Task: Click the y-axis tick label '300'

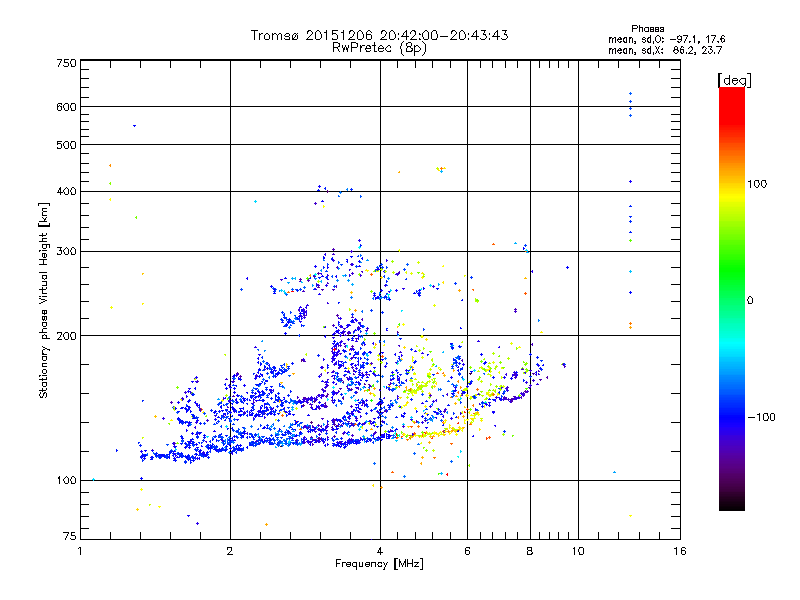Action: tap(66, 251)
